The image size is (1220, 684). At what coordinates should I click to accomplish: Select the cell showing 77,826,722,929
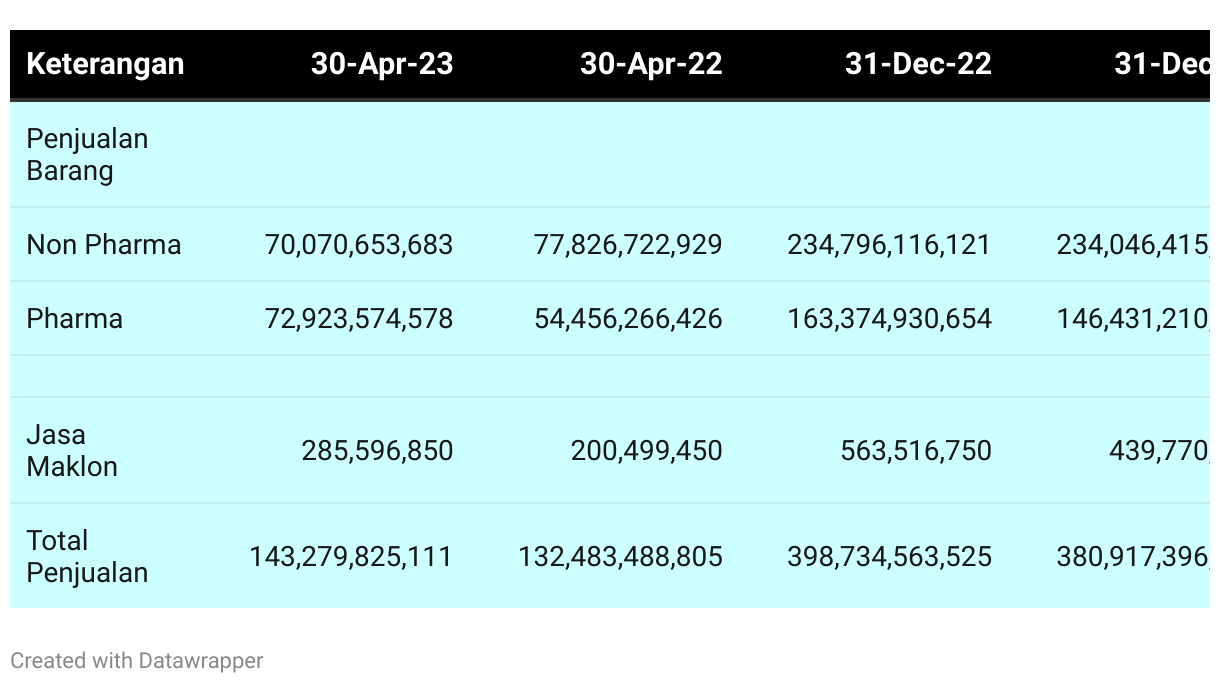628,244
